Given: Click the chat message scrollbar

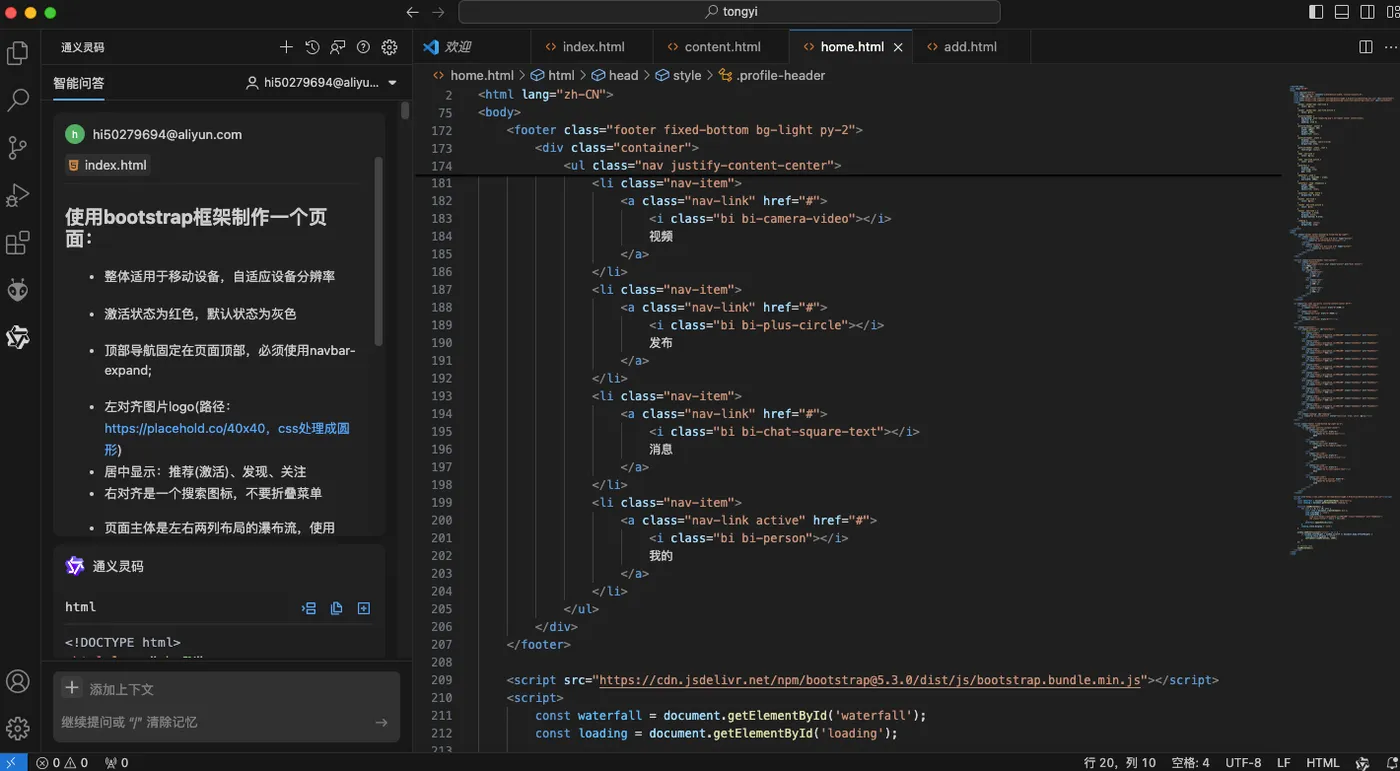Looking at the screenshot, I should click(x=378, y=250).
